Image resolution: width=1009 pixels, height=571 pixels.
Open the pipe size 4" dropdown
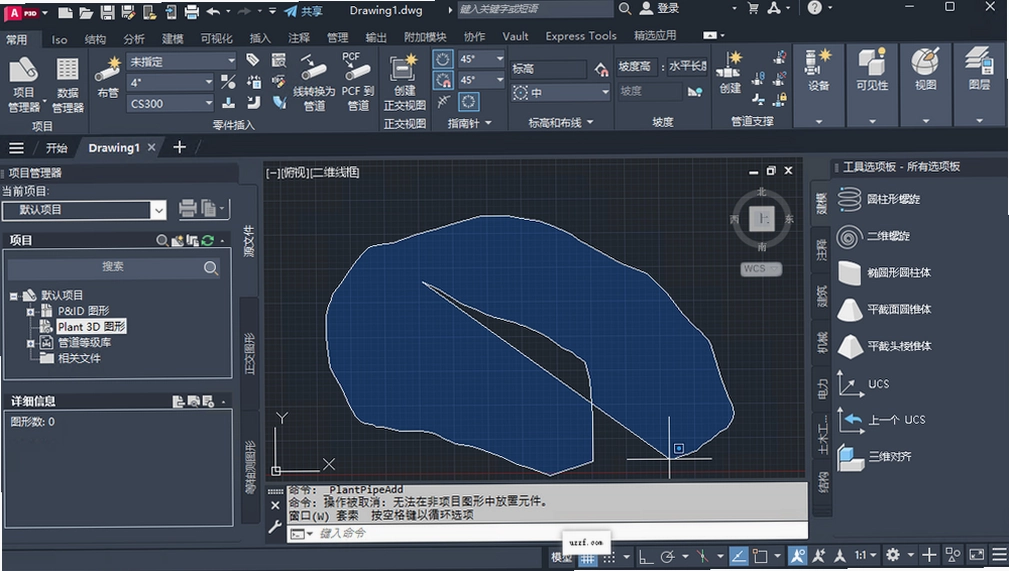coord(171,82)
